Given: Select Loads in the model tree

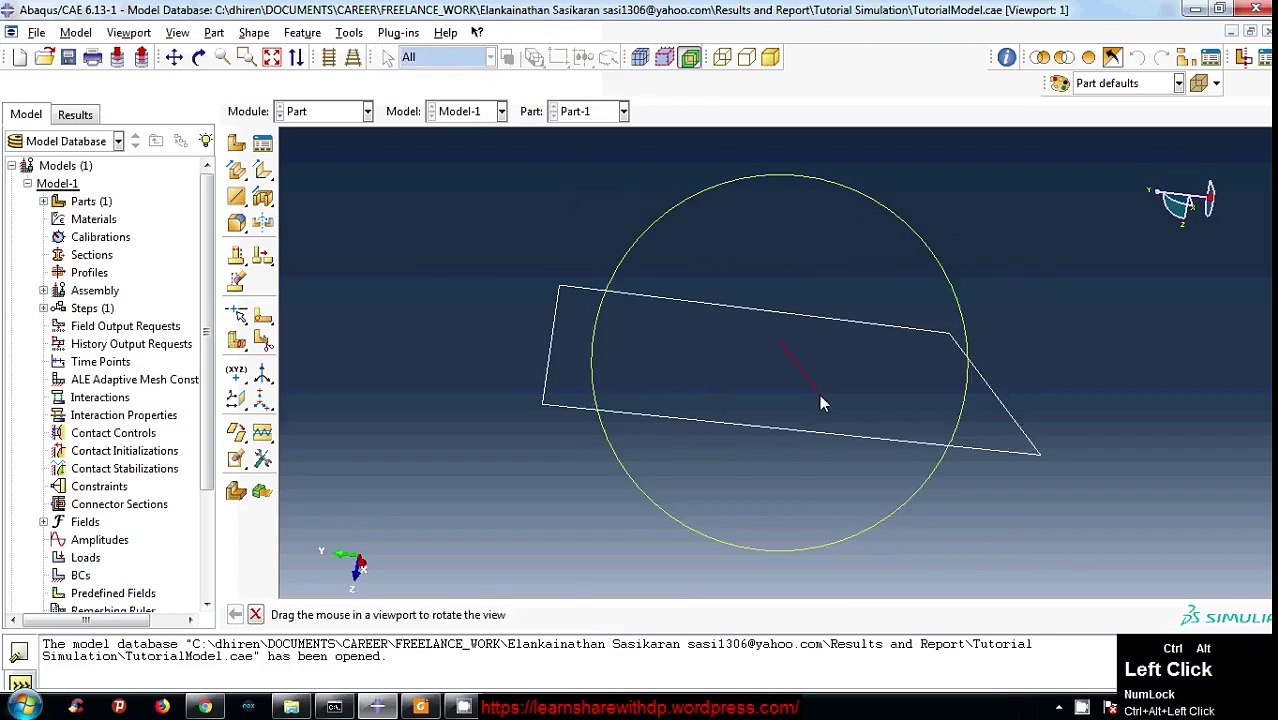Looking at the screenshot, I should click(x=85, y=558).
